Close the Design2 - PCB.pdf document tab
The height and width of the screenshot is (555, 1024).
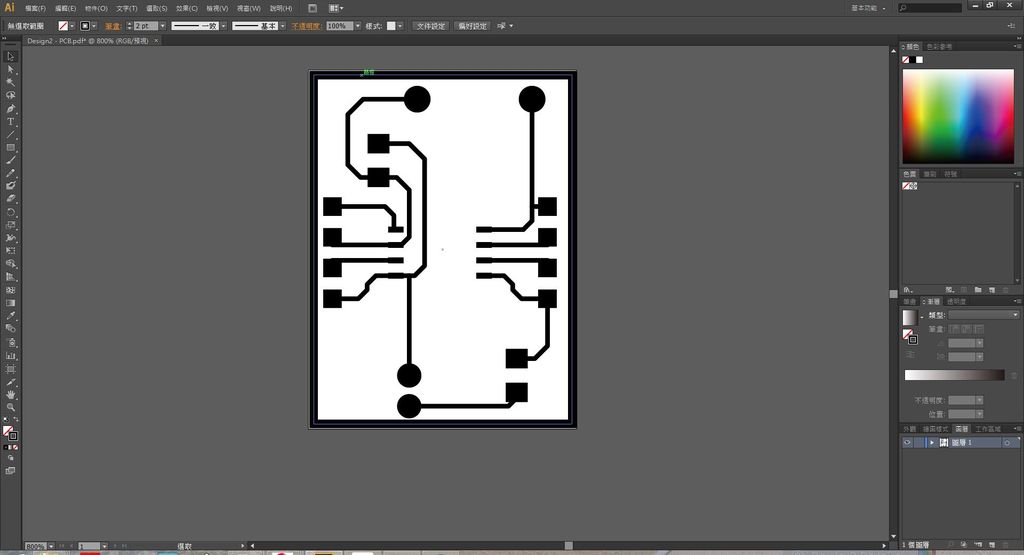click(156, 40)
